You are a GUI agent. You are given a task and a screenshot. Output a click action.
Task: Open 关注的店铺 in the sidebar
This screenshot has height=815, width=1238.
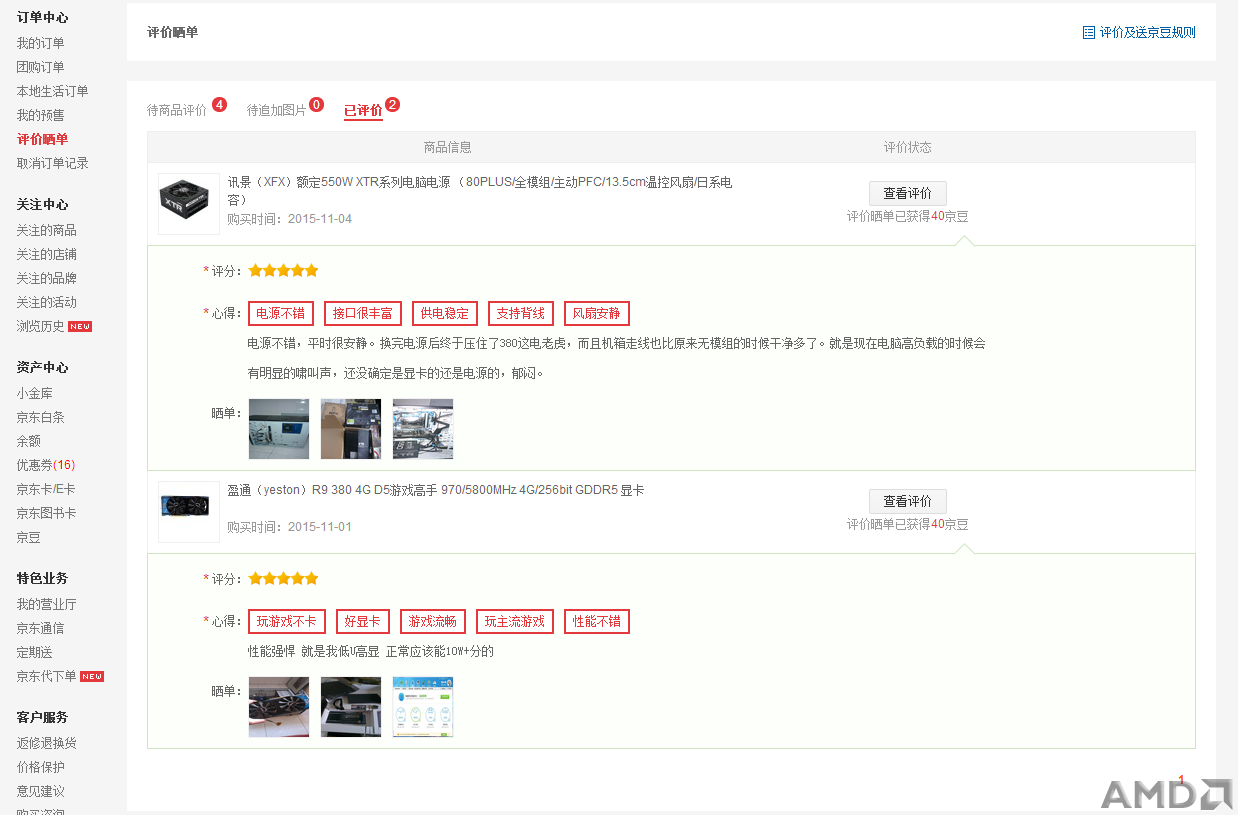click(46, 254)
